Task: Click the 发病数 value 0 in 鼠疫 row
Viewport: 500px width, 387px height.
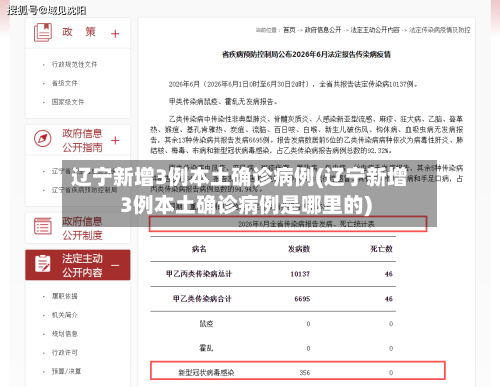Action: (x=308, y=324)
